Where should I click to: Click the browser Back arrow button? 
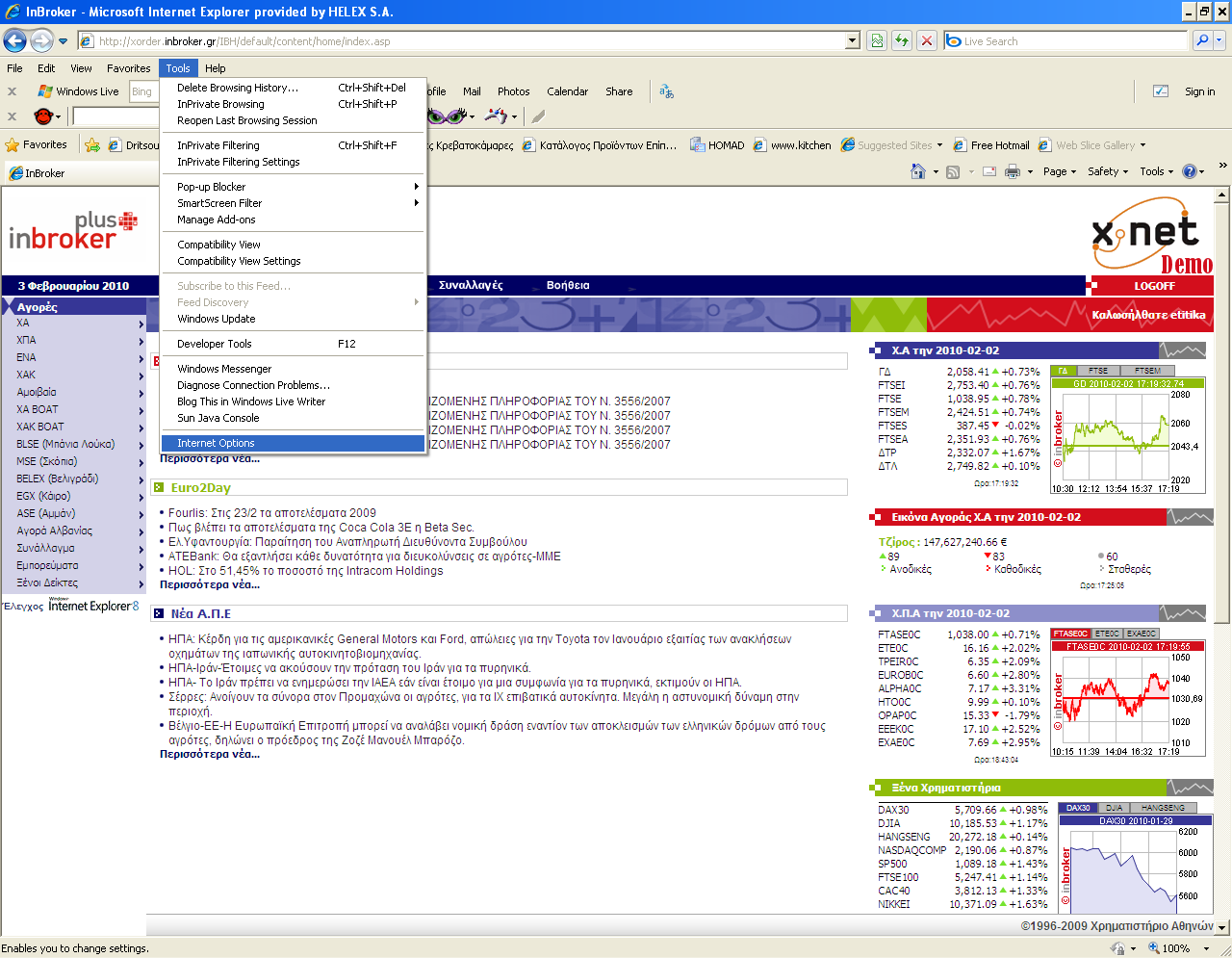pyautogui.click(x=14, y=40)
